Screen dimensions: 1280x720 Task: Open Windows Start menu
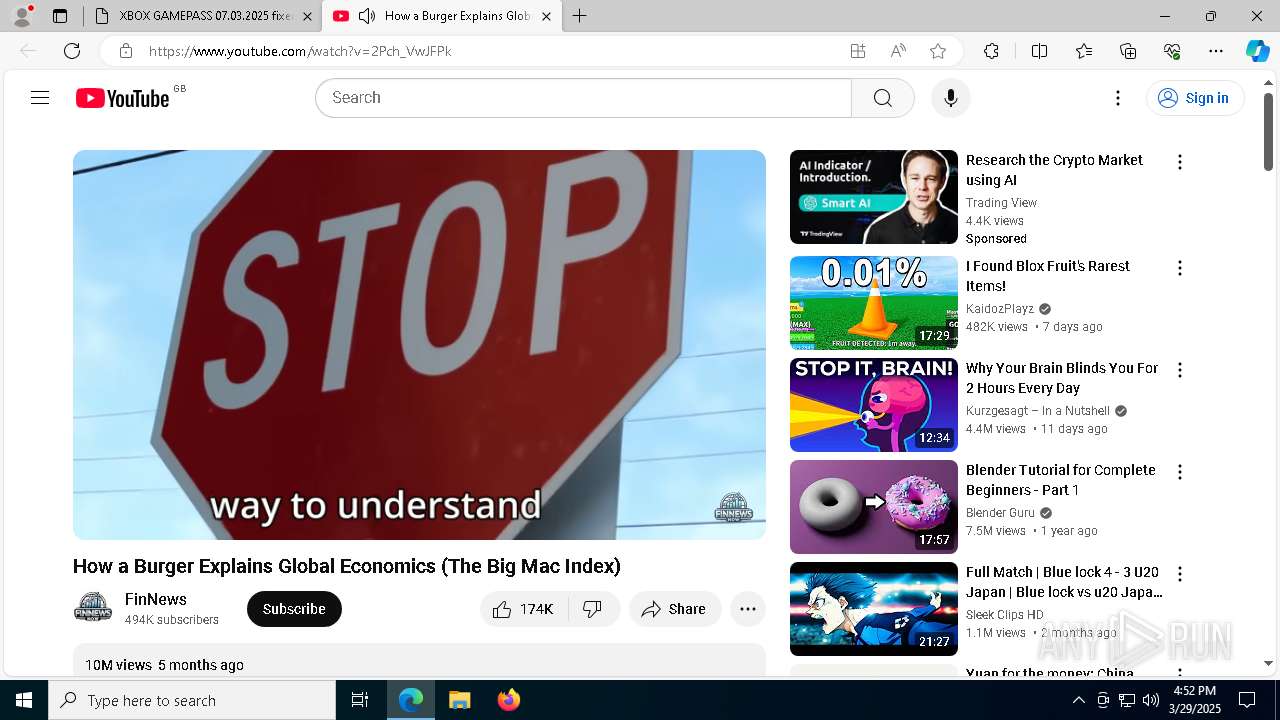click(24, 700)
